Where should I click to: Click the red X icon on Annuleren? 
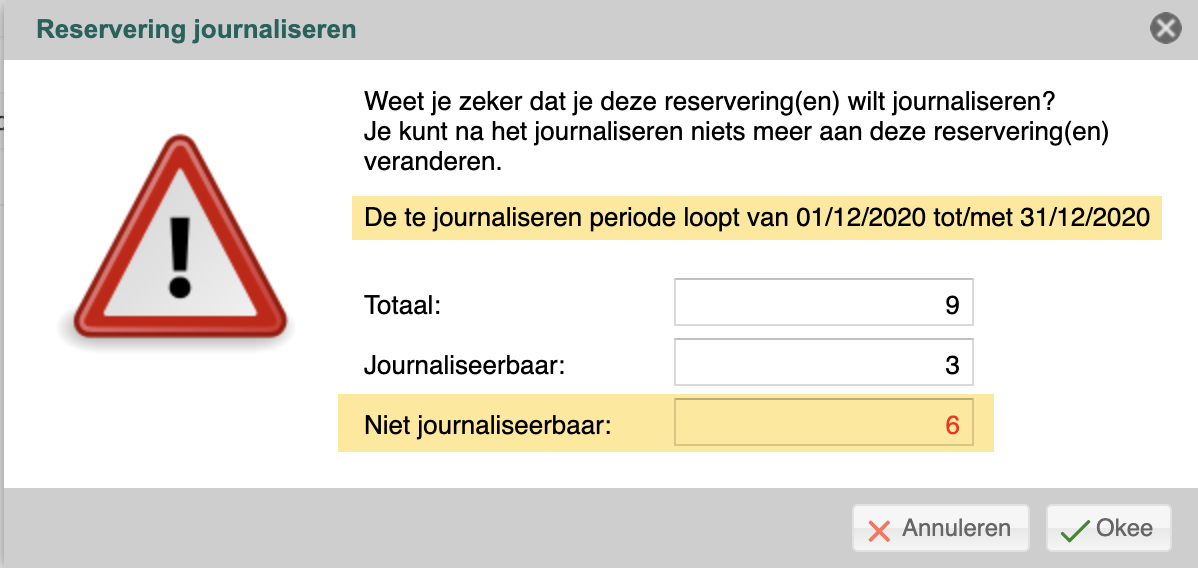(879, 529)
